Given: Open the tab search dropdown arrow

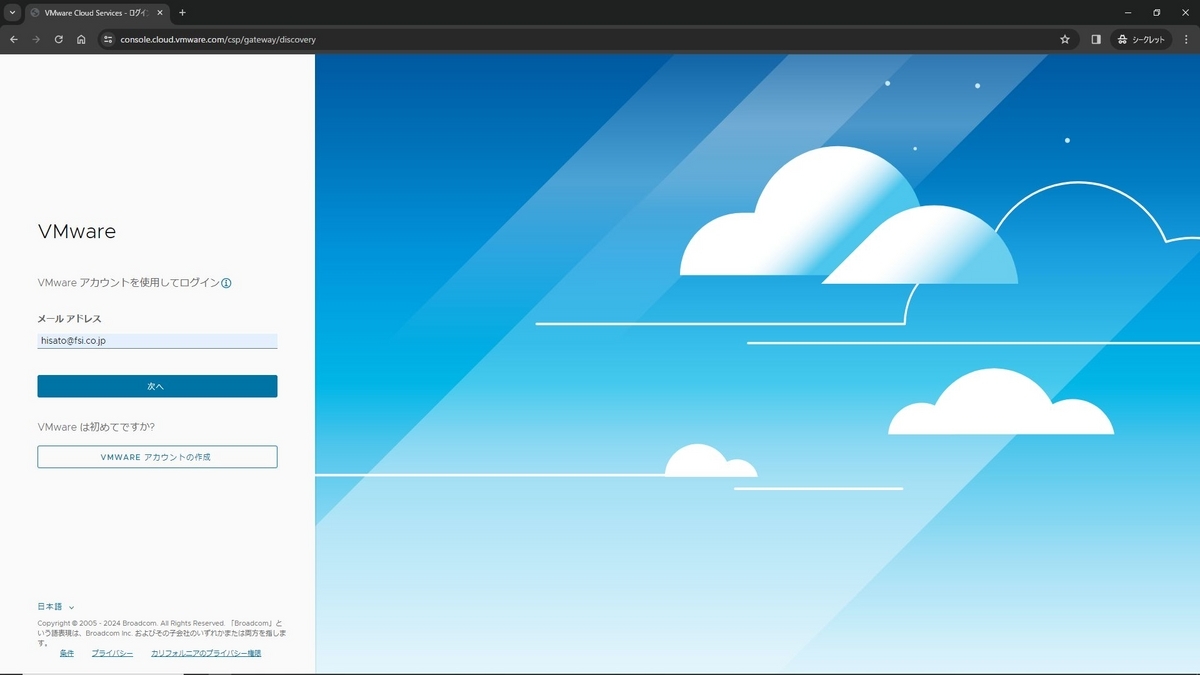Looking at the screenshot, I should (11, 13).
